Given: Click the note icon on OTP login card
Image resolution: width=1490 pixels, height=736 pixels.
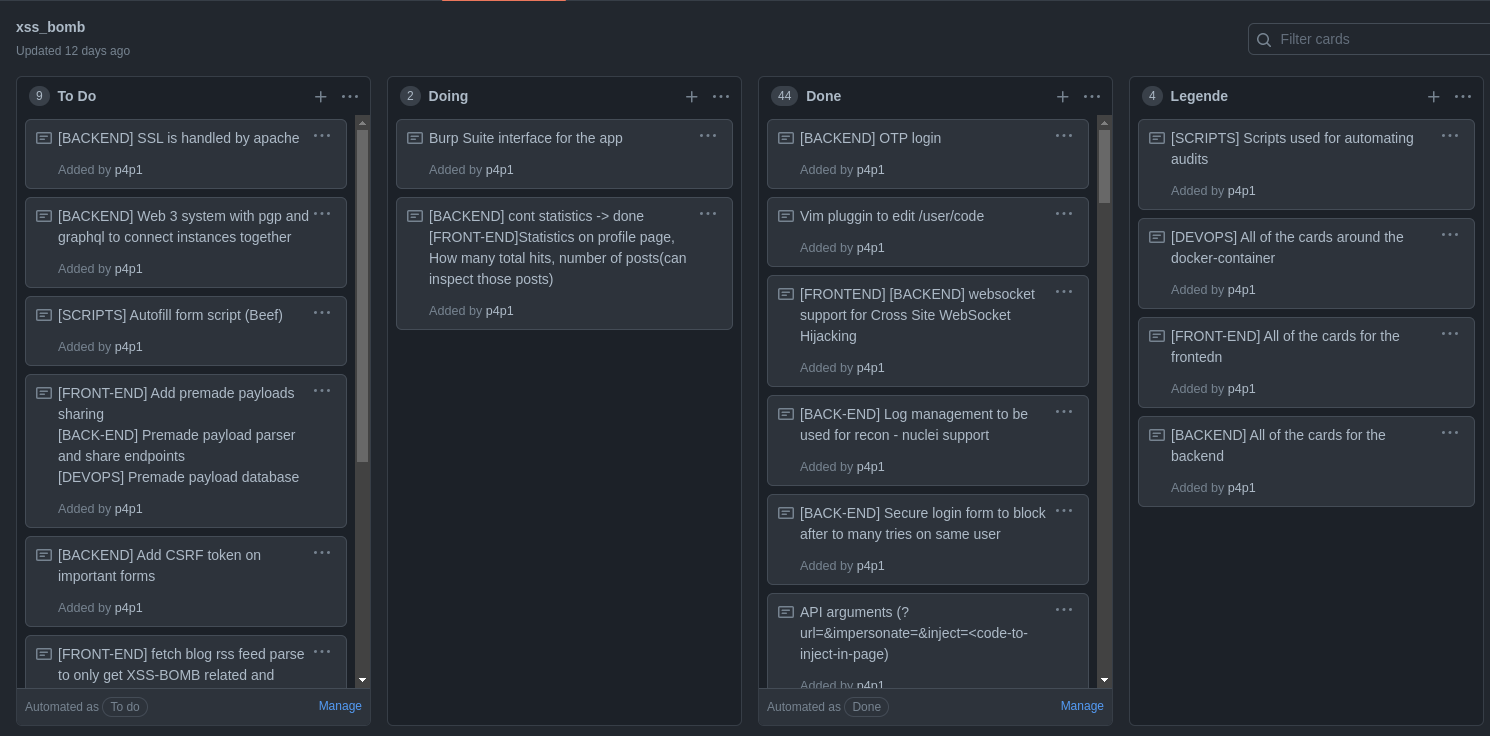Looking at the screenshot, I should click(x=786, y=138).
